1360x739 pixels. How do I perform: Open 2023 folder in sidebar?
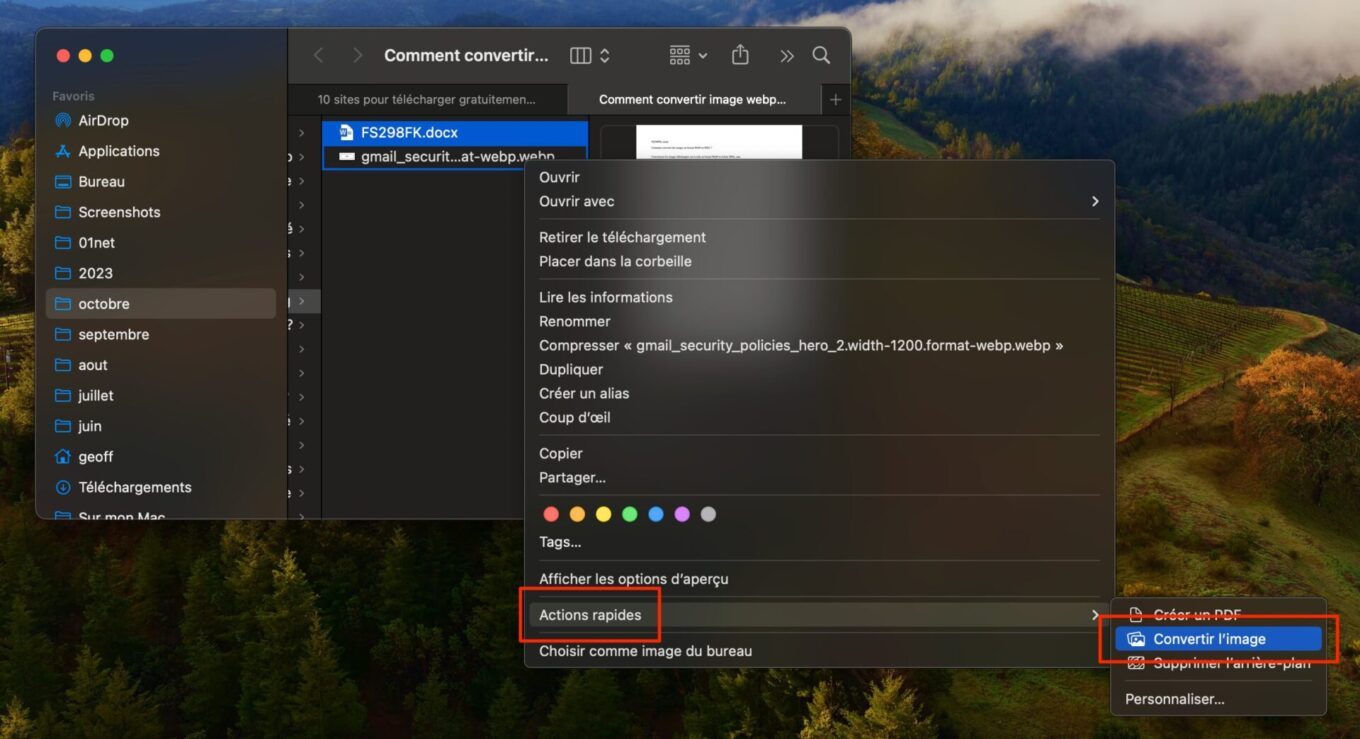[95, 273]
